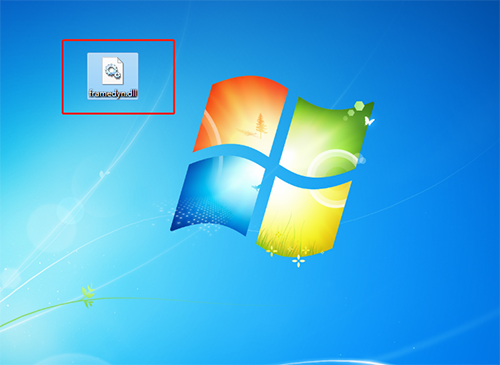This screenshot has width=500, height=365.
Task: Select the framedyn.dll desktop file icon
Action: coord(113,76)
